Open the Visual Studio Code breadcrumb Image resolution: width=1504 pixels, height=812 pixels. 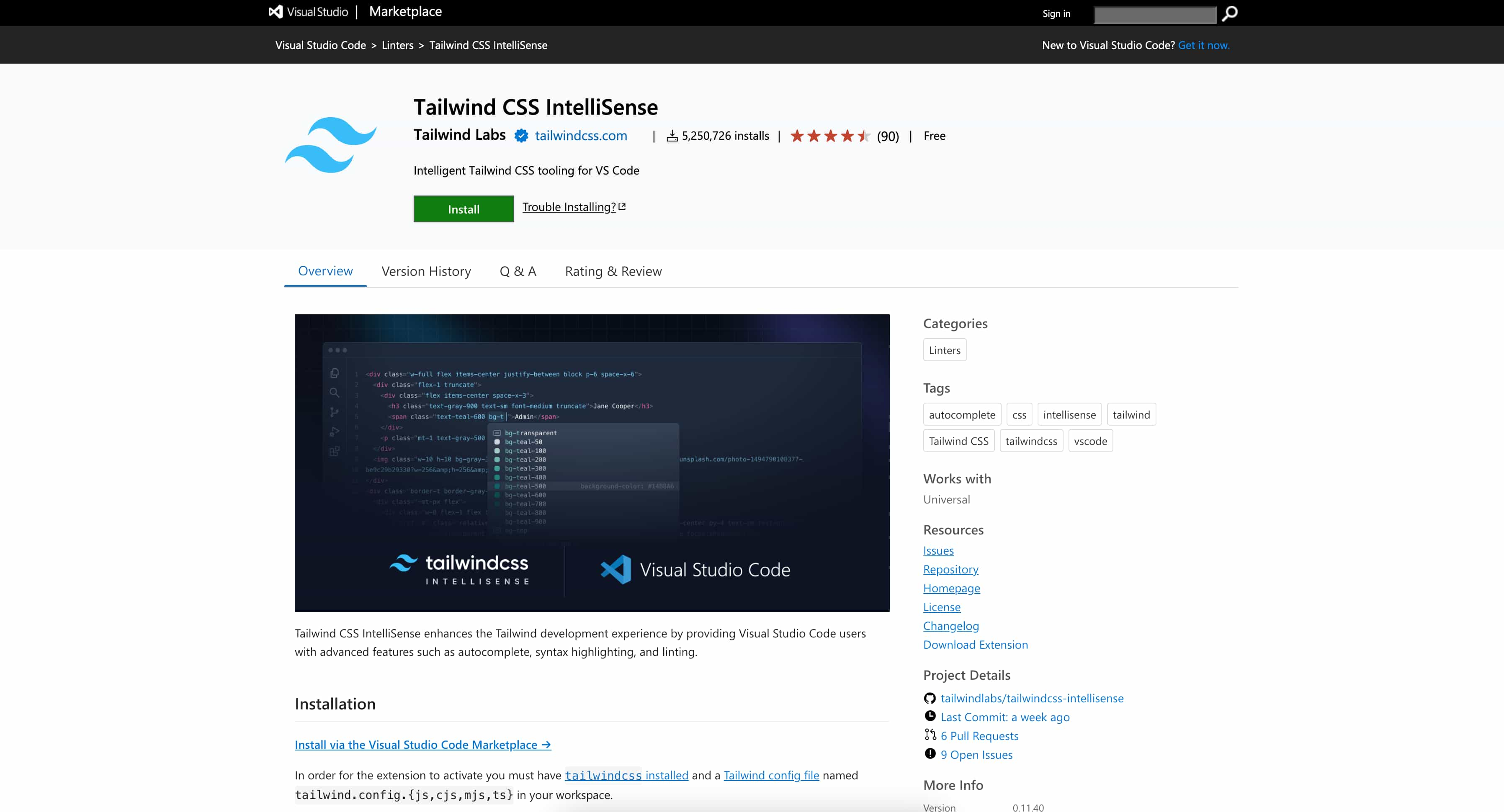tap(321, 45)
